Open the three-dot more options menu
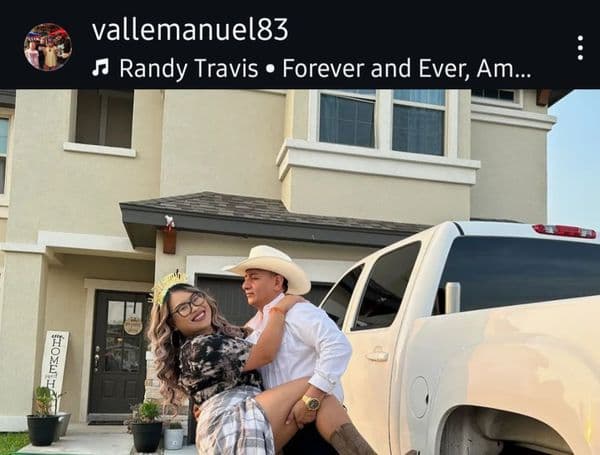600x455 pixels. pos(580,48)
